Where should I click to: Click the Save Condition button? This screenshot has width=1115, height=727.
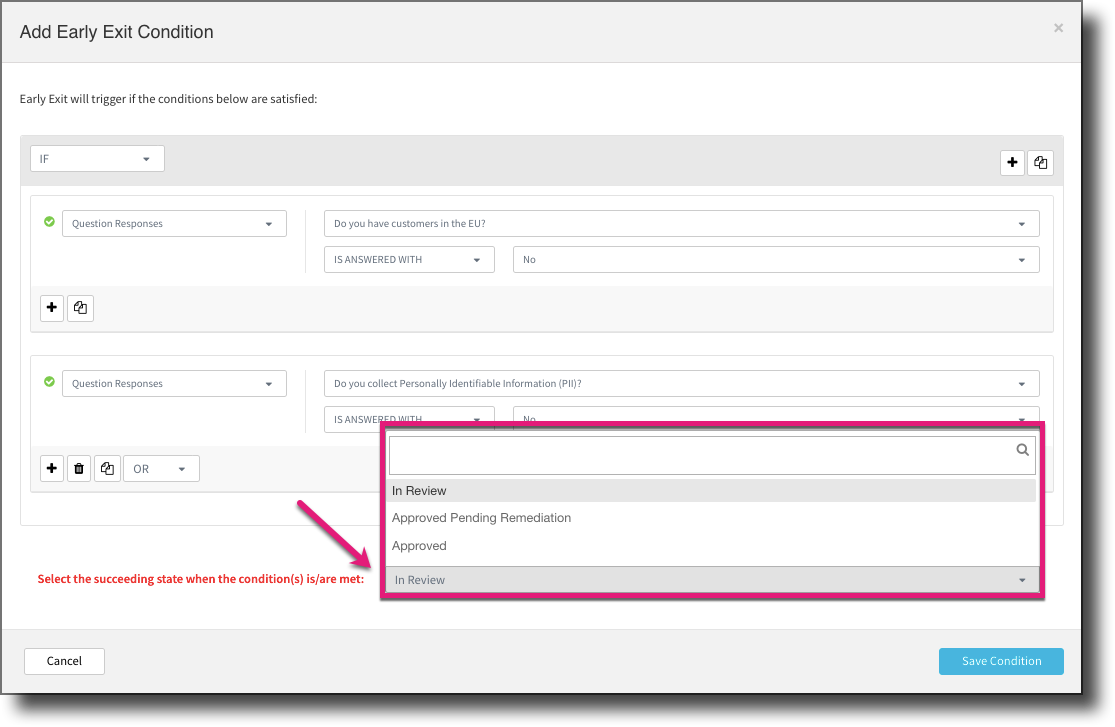tap(1000, 661)
